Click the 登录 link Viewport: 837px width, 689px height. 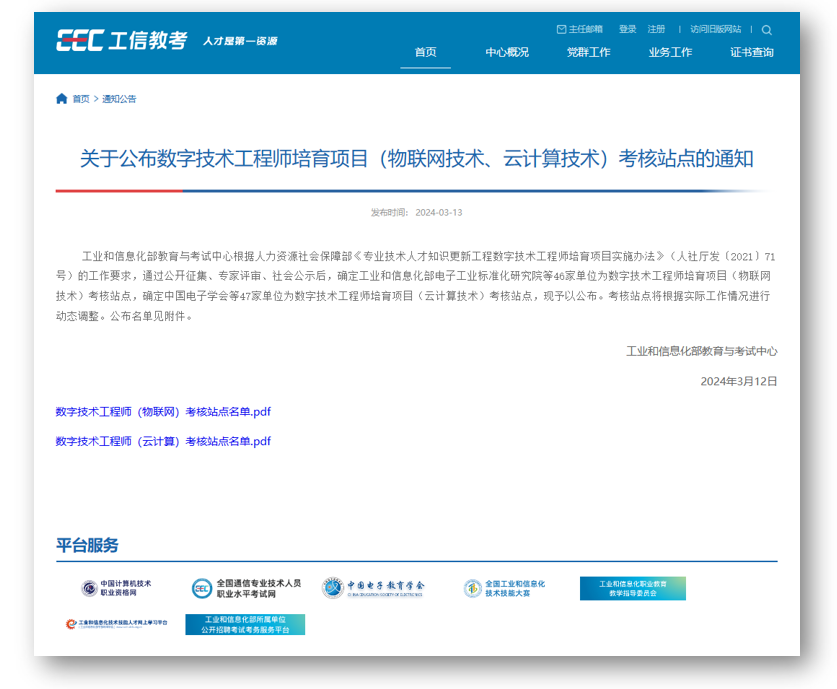pyautogui.click(x=625, y=29)
